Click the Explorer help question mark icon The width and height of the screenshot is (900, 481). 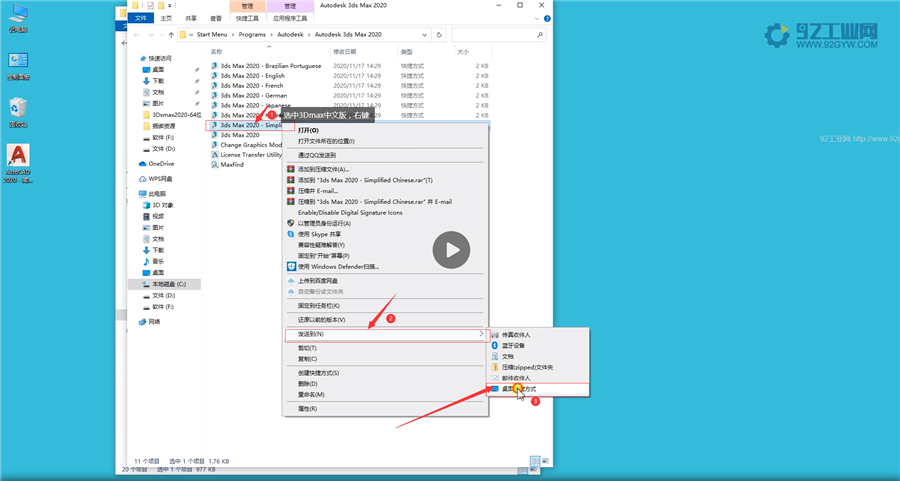point(547,18)
